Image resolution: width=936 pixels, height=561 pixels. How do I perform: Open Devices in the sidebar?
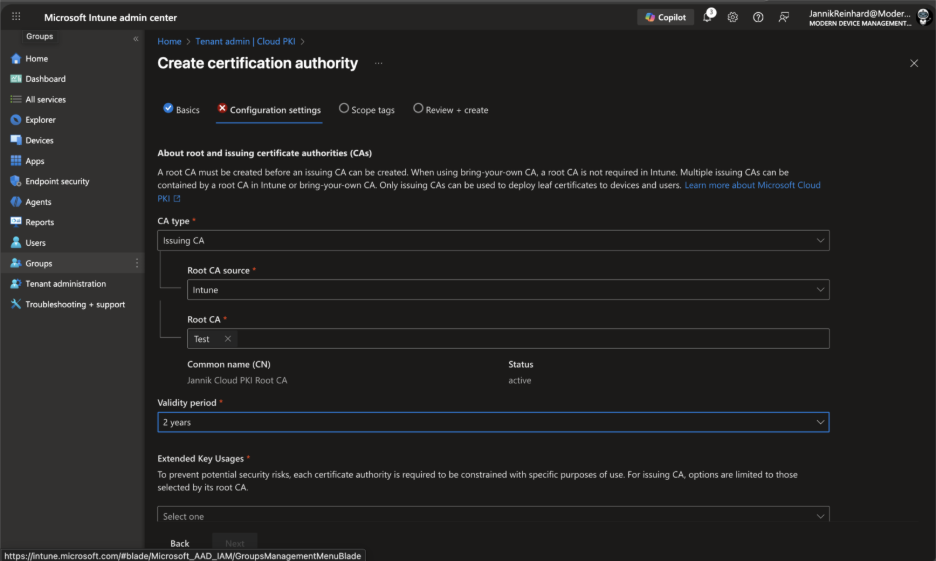[x=39, y=141]
